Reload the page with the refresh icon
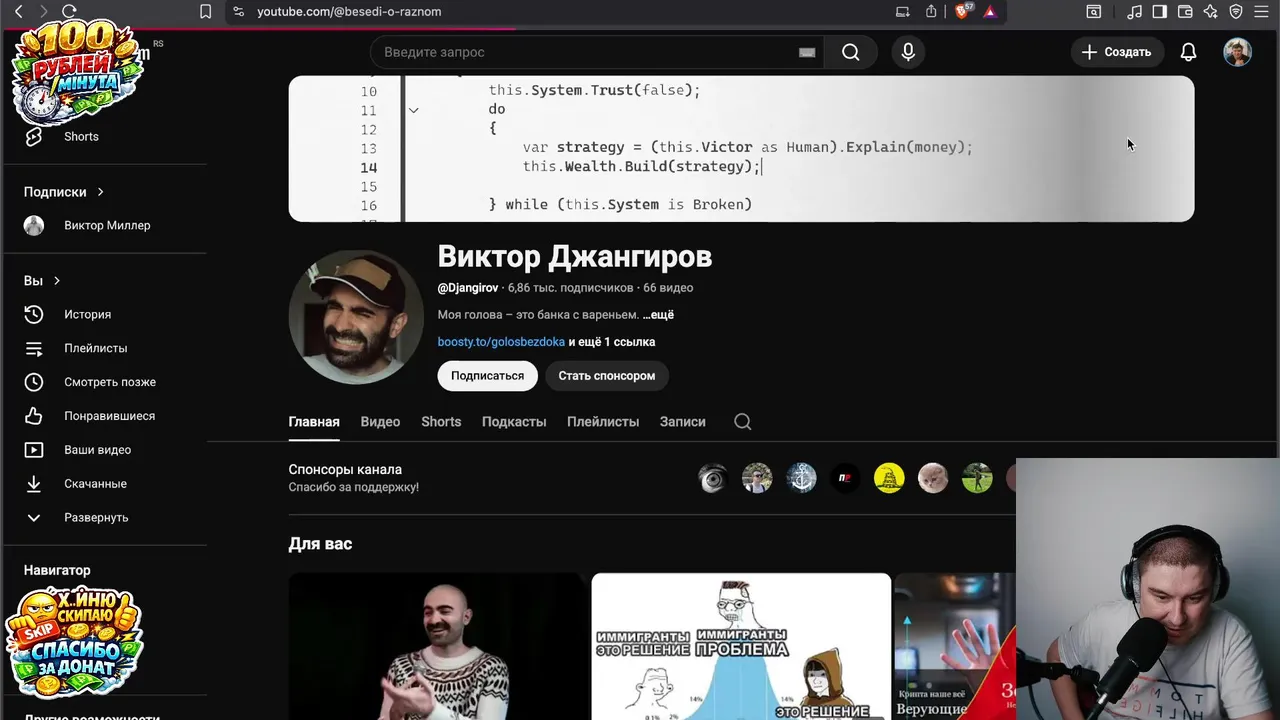Viewport: 1280px width, 720px height. click(69, 12)
